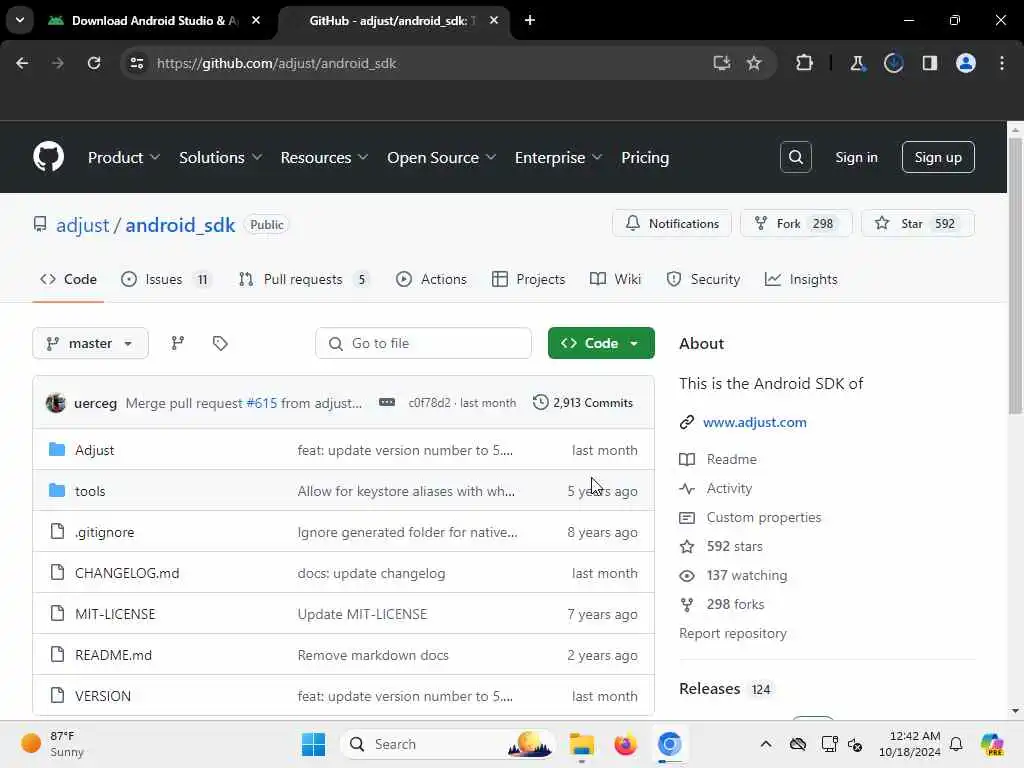
Task: Open Windows notifications bell in tray
Action: pos(955,744)
